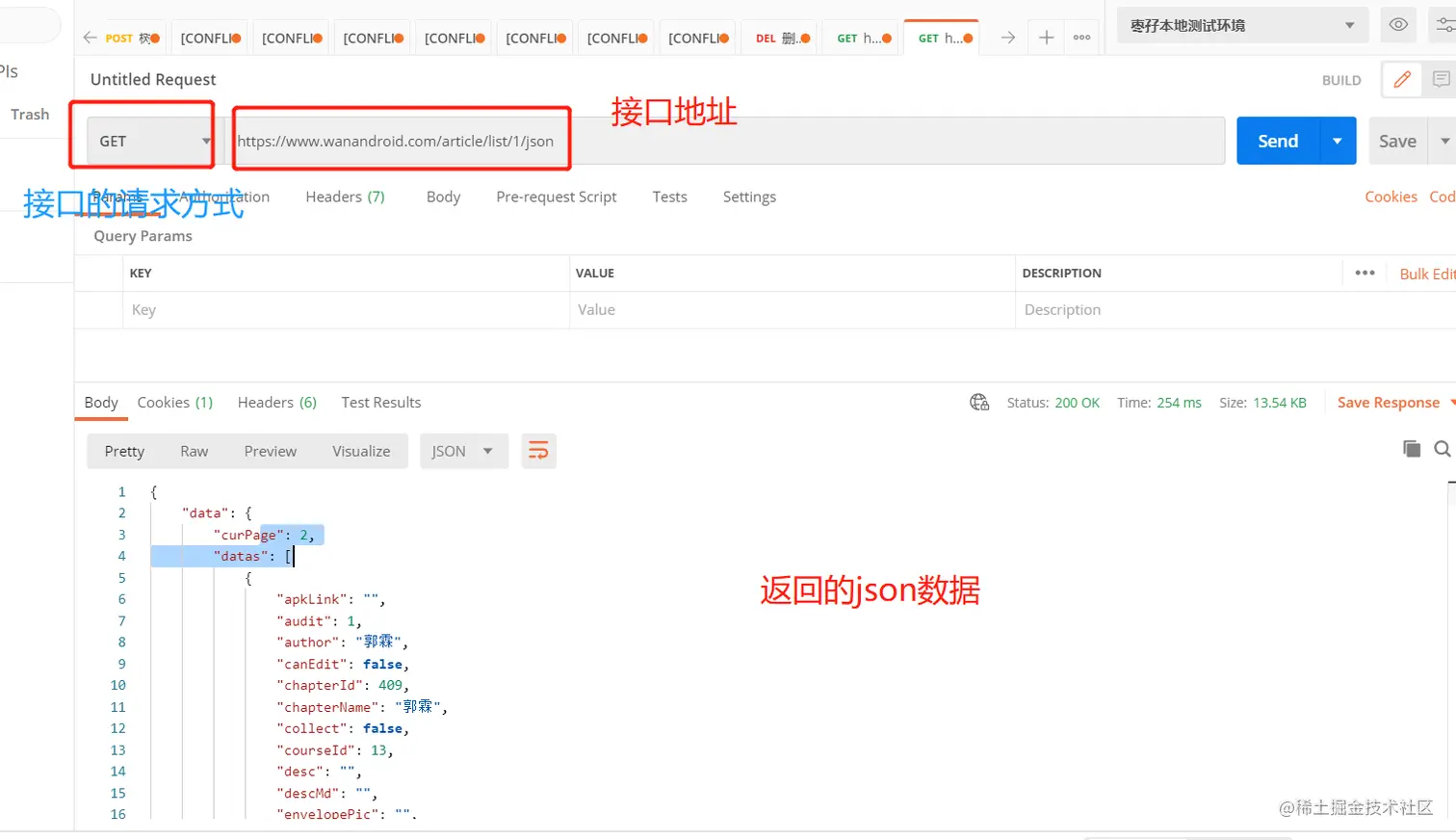This screenshot has height=840, width=1456.
Task: Click the globe network information icon
Action: [979, 402]
